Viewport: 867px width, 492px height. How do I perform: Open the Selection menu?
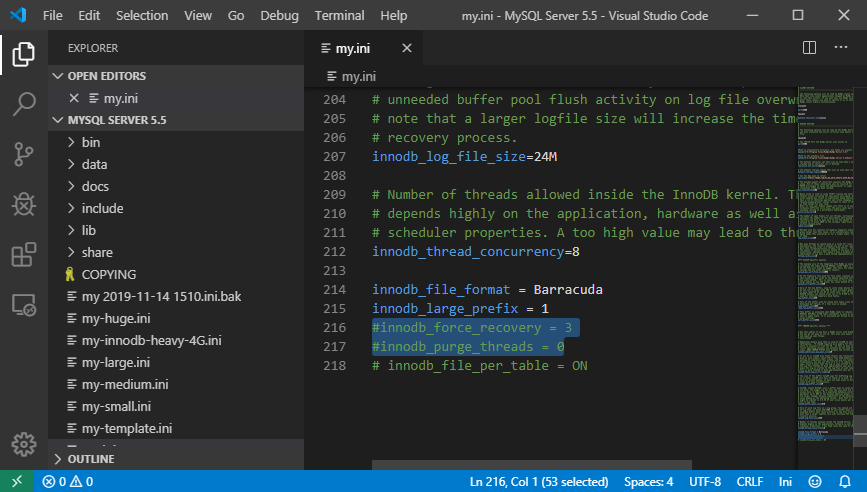point(142,15)
